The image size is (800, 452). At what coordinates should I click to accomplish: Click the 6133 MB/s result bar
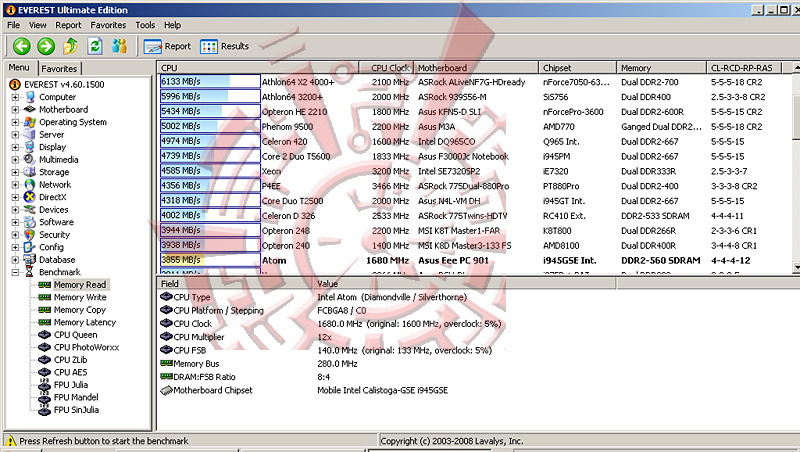(210, 82)
